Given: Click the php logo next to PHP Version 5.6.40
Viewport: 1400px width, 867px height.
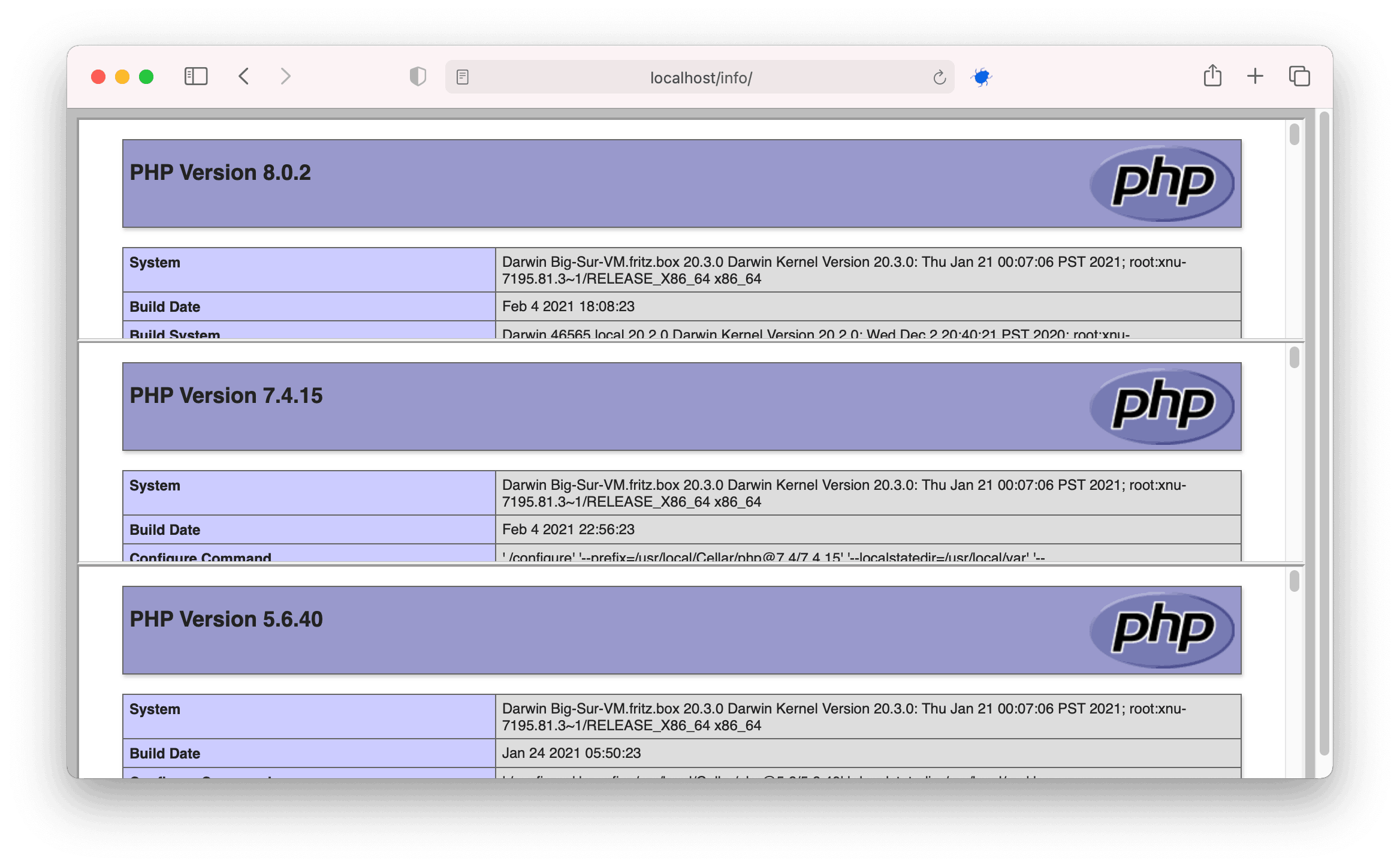Looking at the screenshot, I should point(1163,630).
